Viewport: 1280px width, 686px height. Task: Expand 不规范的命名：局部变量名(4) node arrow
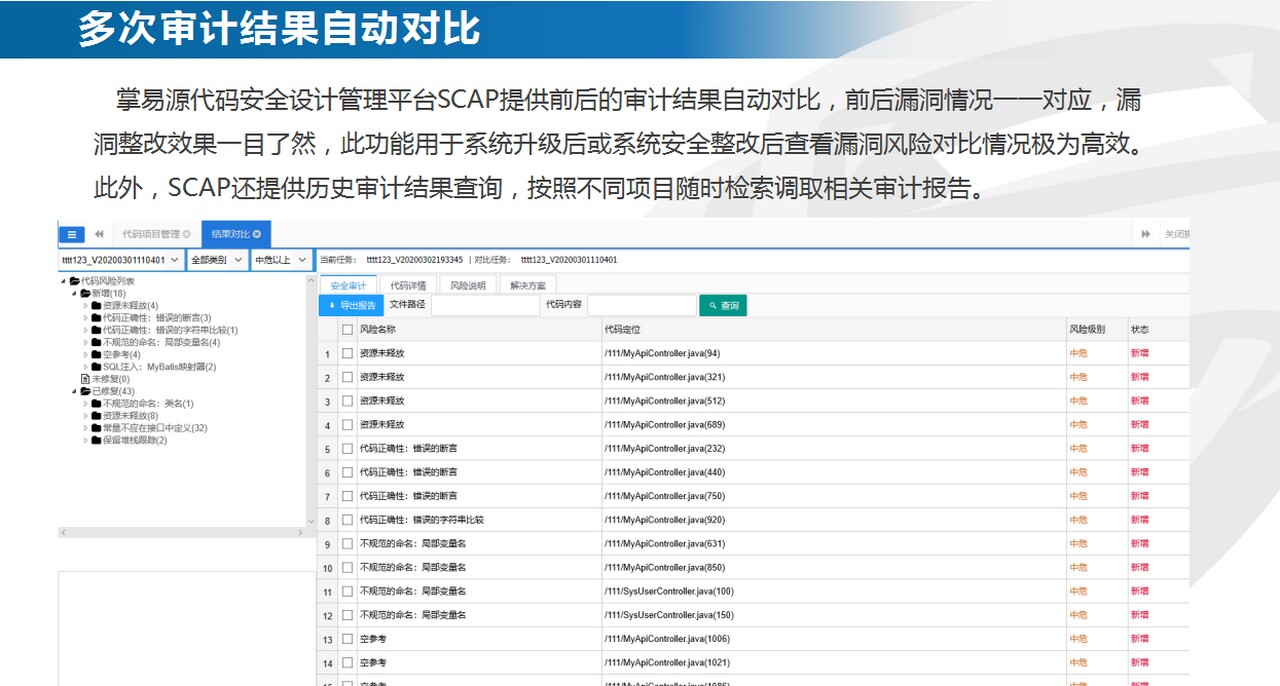click(85, 342)
